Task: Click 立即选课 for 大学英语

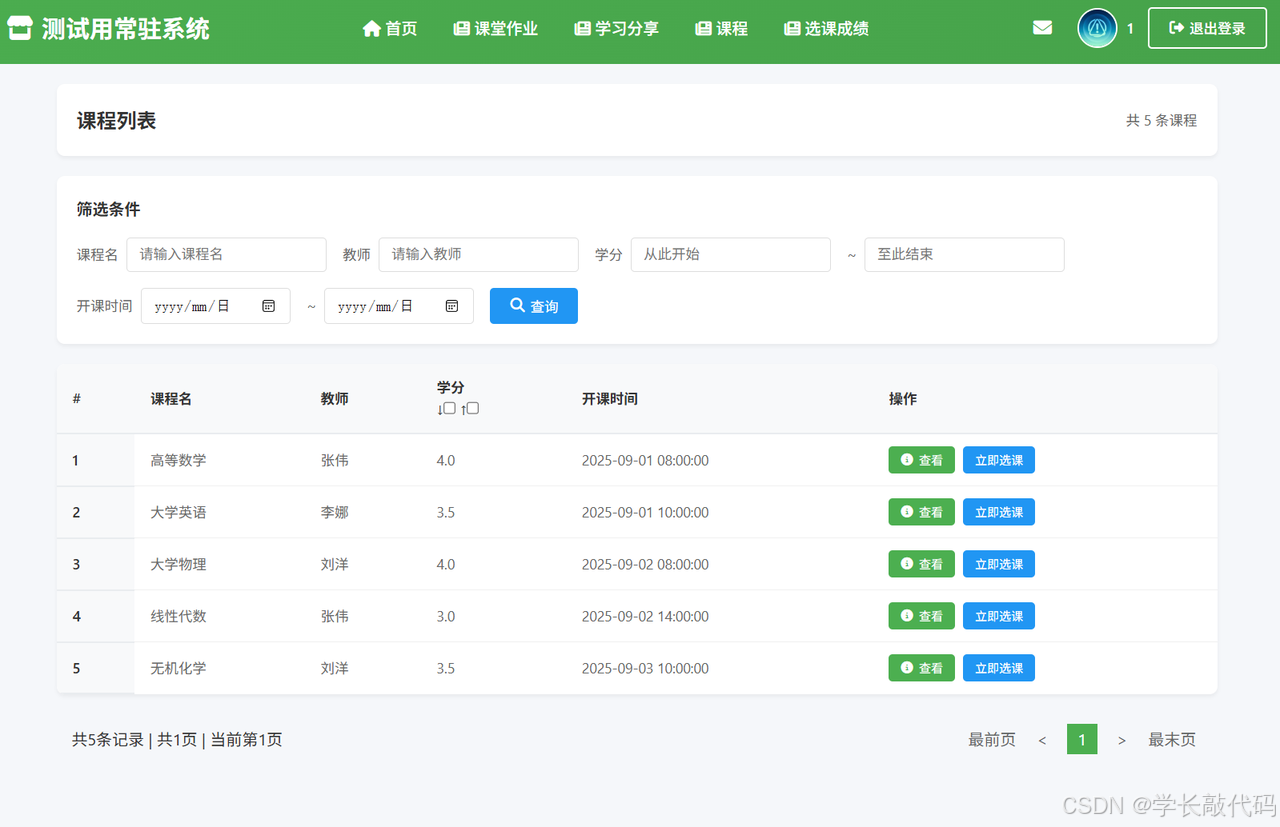Action: tap(998, 511)
